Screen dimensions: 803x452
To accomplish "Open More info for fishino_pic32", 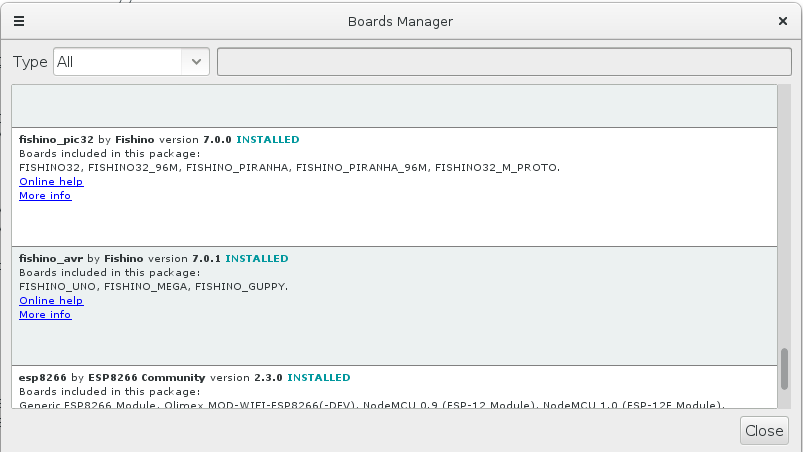I will [x=45, y=196].
